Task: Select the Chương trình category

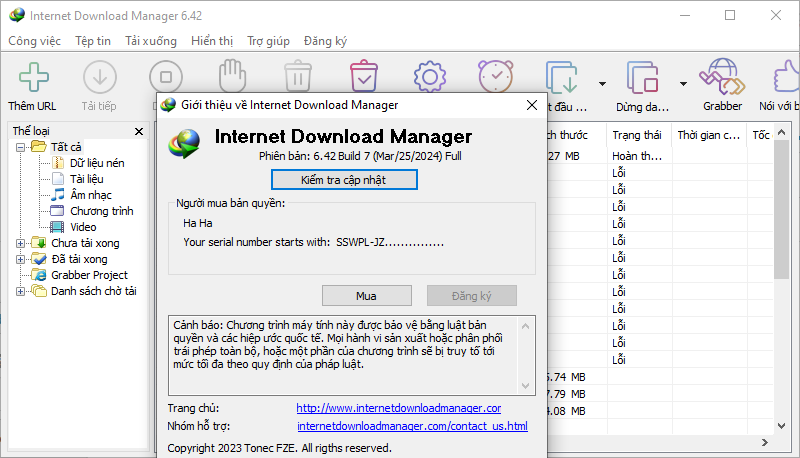Action: 102,211
